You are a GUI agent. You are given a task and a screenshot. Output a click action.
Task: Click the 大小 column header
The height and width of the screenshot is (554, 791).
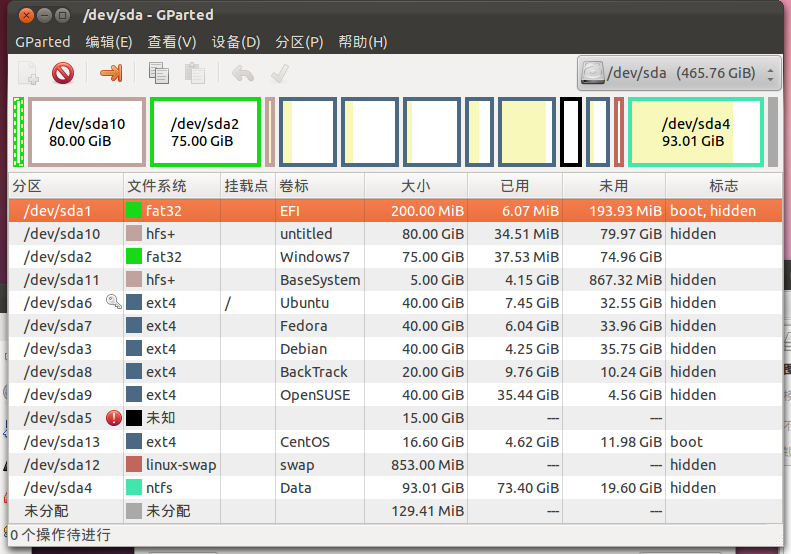(x=416, y=186)
